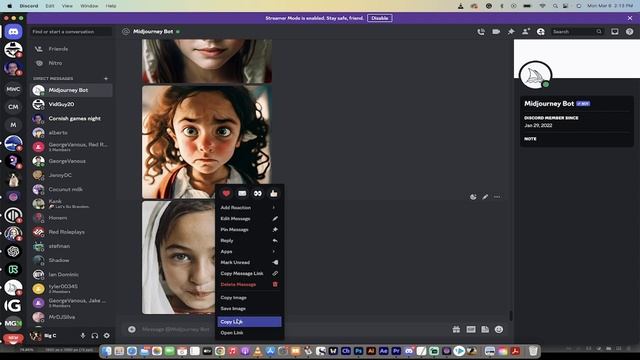640x360 pixels.
Task: Choose Open Link in context menu
Action: pyautogui.click(x=249, y=333)
